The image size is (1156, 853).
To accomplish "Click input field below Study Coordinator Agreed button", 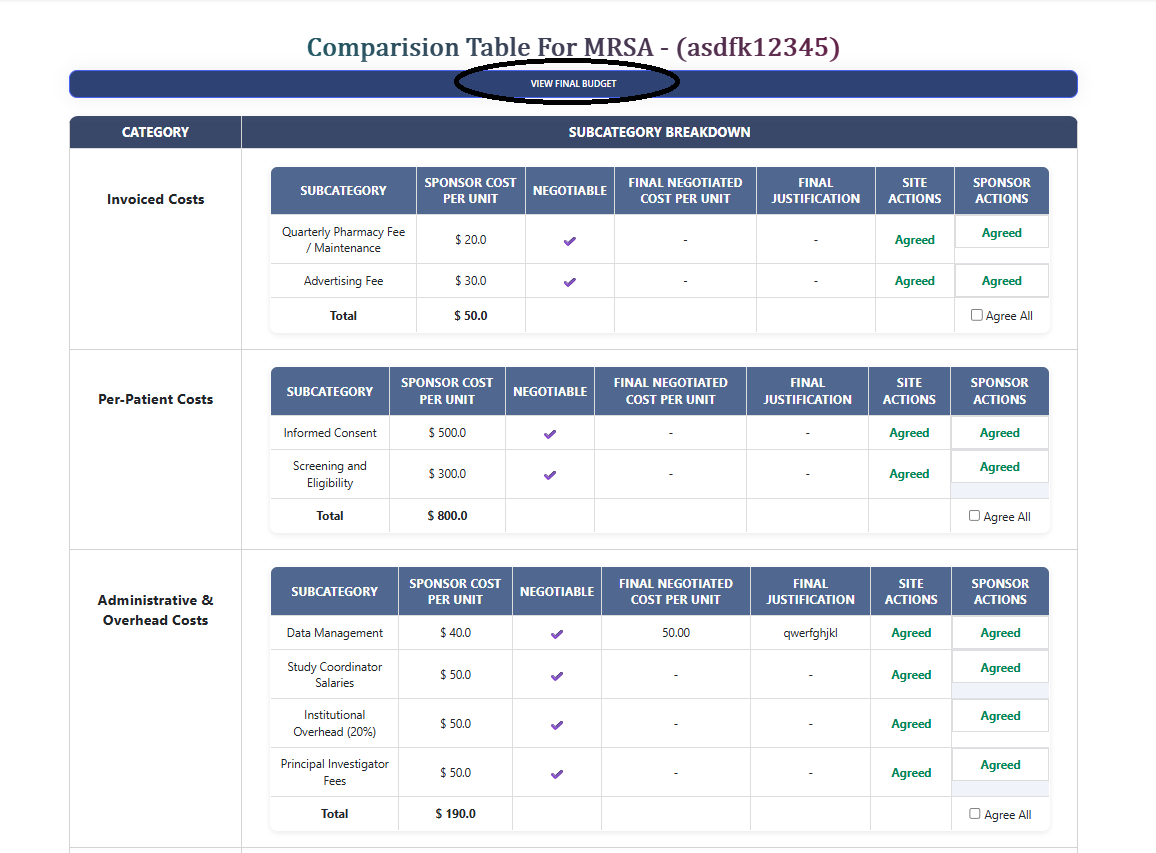I will (x=999, y=688).
